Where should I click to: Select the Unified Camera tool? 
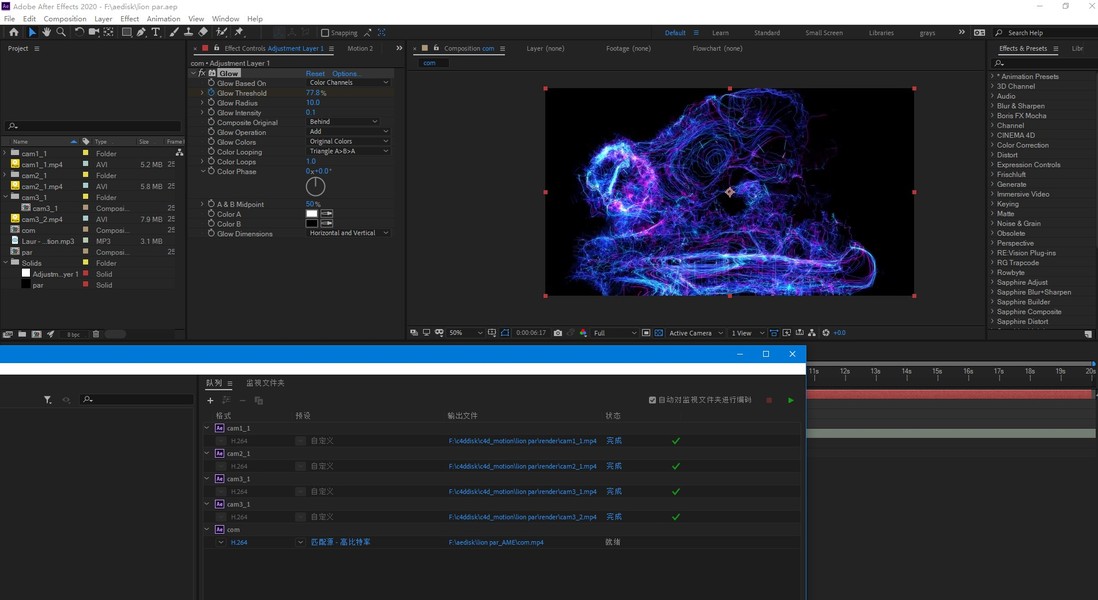click(94, 32)
